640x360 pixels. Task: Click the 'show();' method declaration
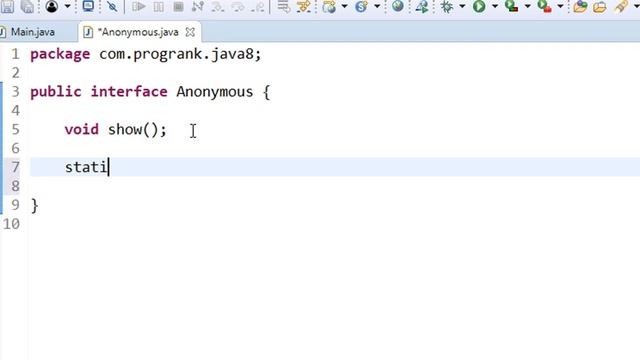click(137, 129)
